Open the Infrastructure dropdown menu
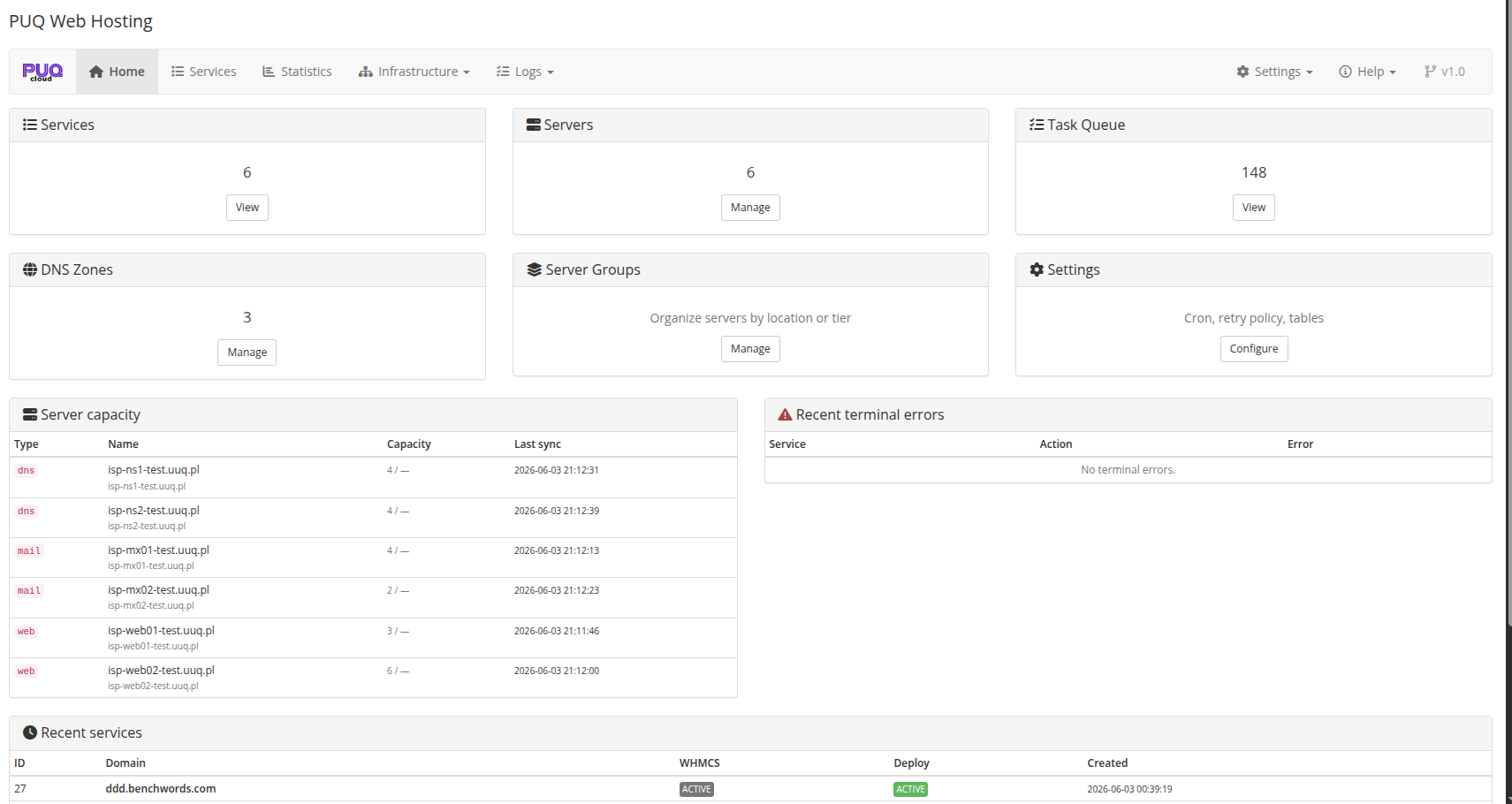This screenshot has height=804, width=1512. [x=414, y=72]
